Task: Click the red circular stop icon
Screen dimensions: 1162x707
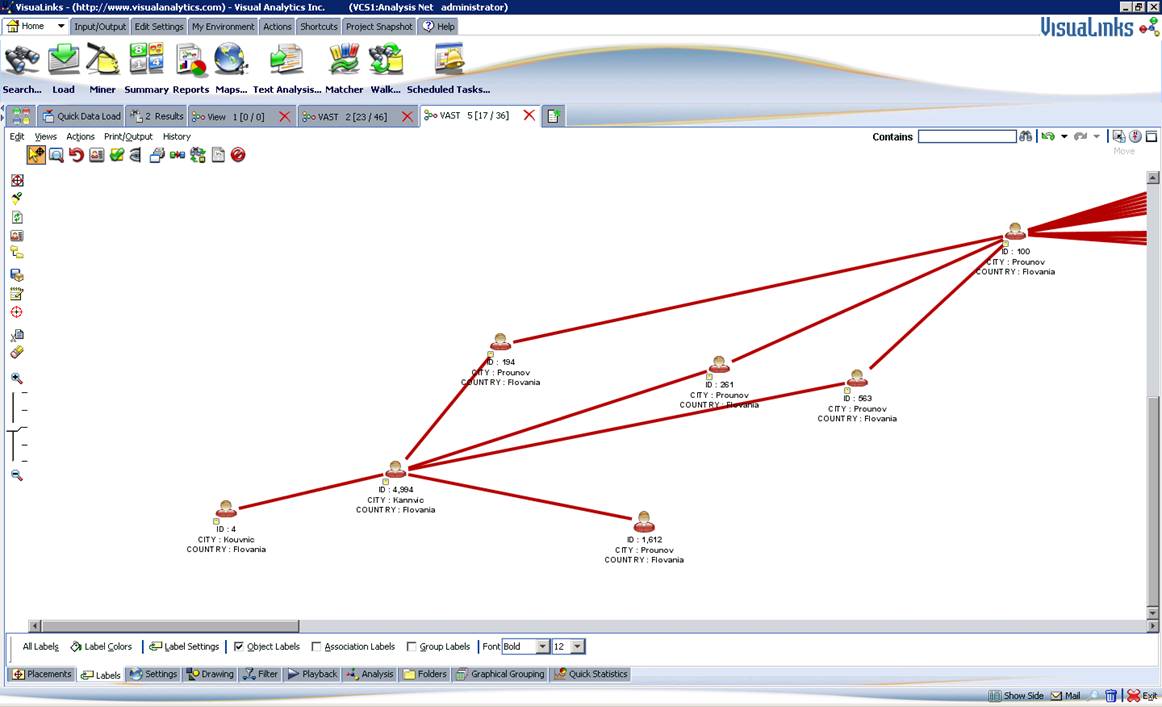Action: [238, 155]
